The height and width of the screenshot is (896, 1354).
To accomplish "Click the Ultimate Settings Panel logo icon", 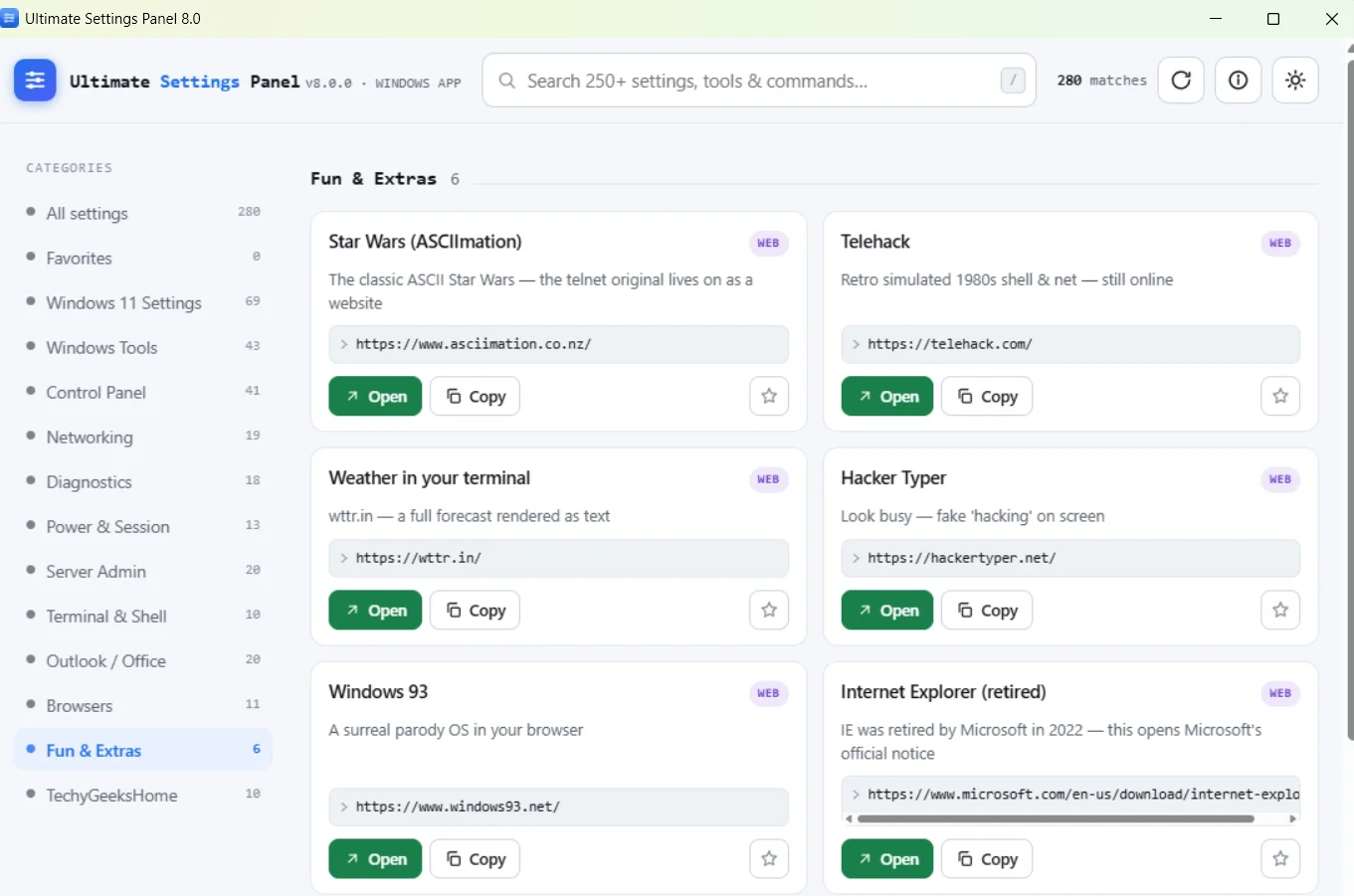I will [x=35, y=81].
